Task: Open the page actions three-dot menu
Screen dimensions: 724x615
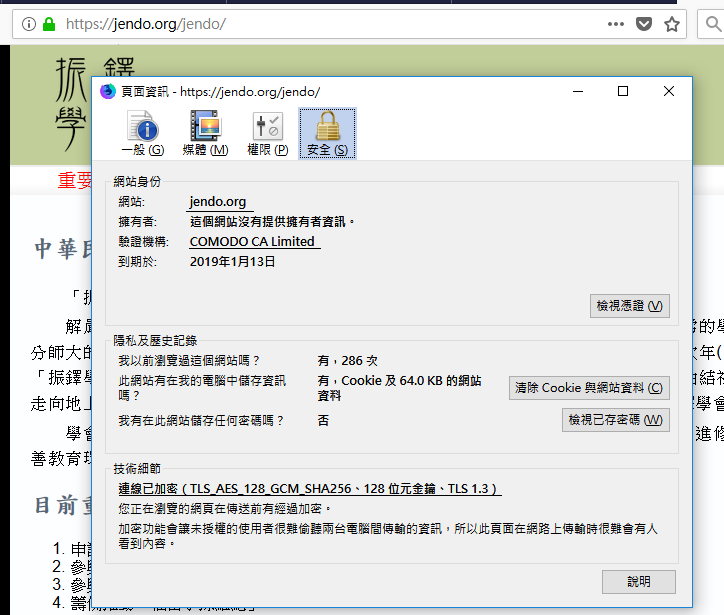Action: tap(615, 23)
